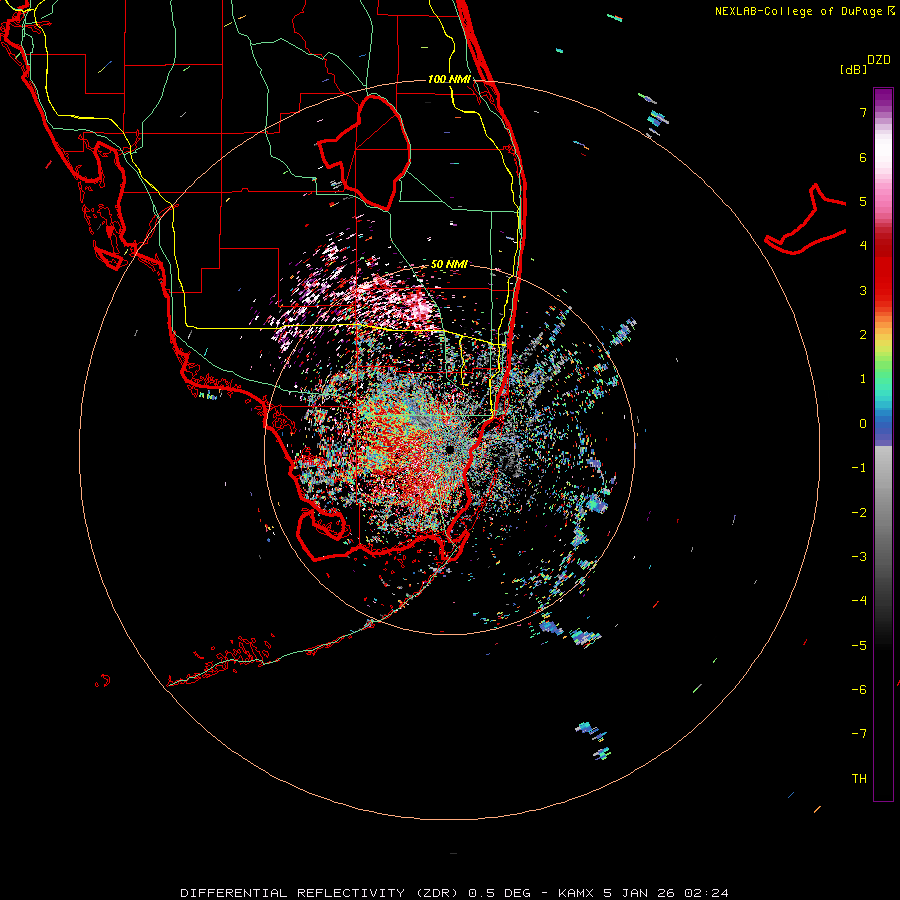The image size is (900, 900).
Task: Click the 4 value on the ZDR color scale
Action: click(x=863, y=246)
